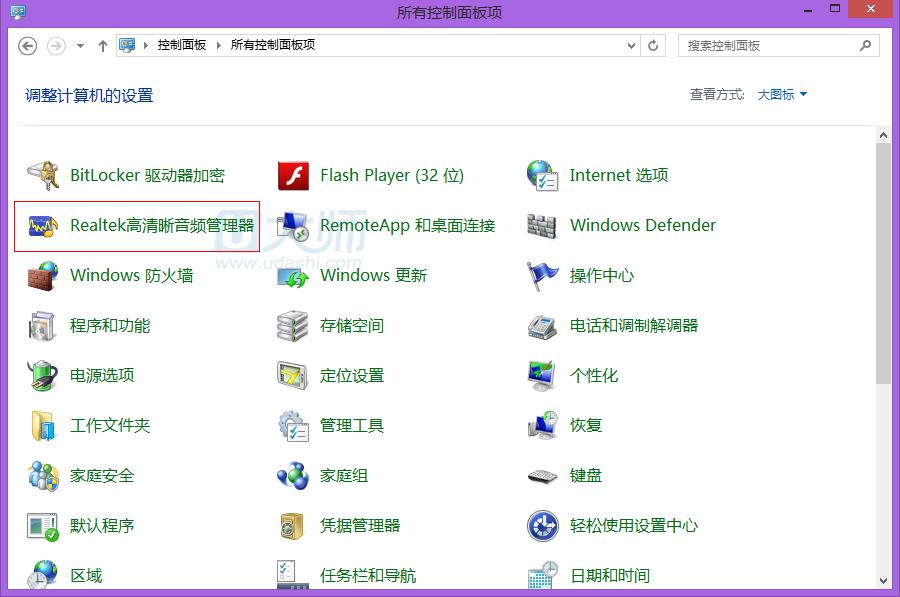Open the 存储空间 drives icon
This screenshot has height=597, width=900.
(x=293, y=325)
